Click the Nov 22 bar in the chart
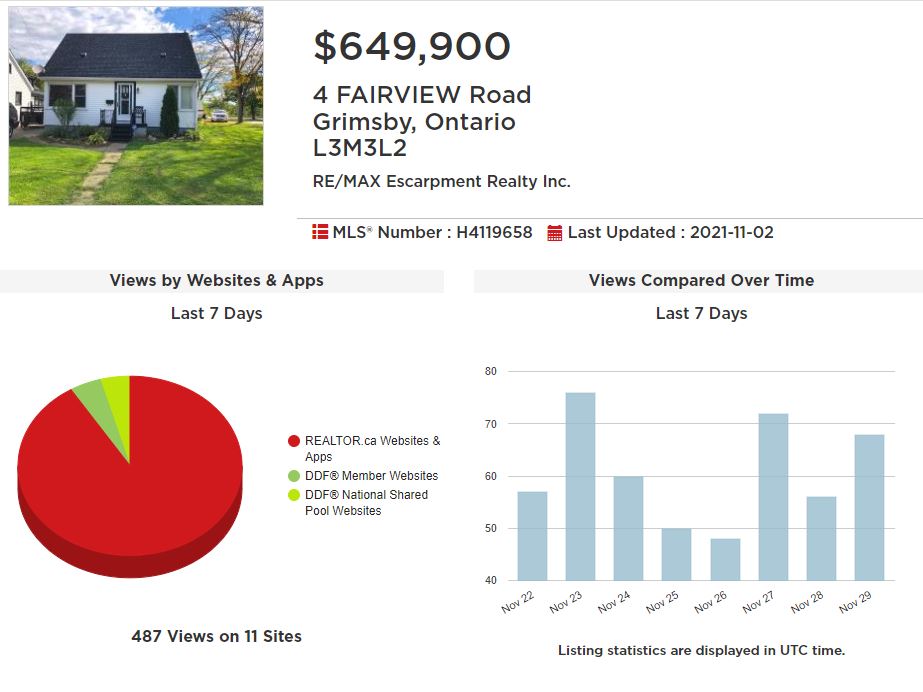The width and height of the screenshot is (923, 692). pos(532,536)
